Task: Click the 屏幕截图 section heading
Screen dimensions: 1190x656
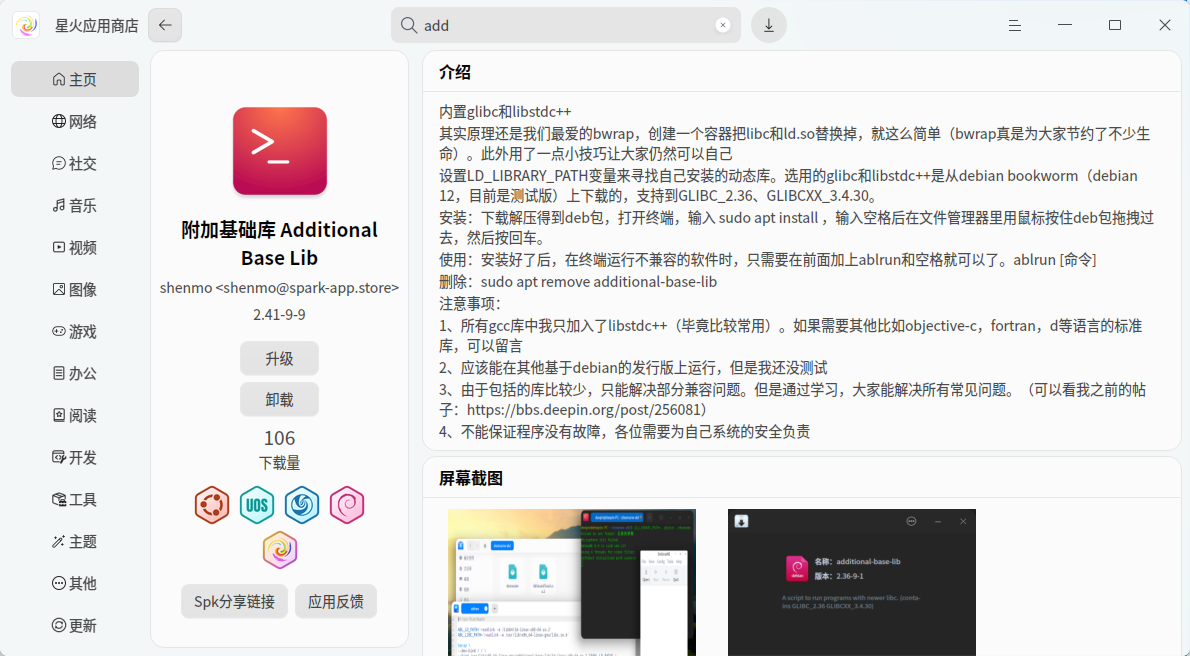Action: [471, 478]
